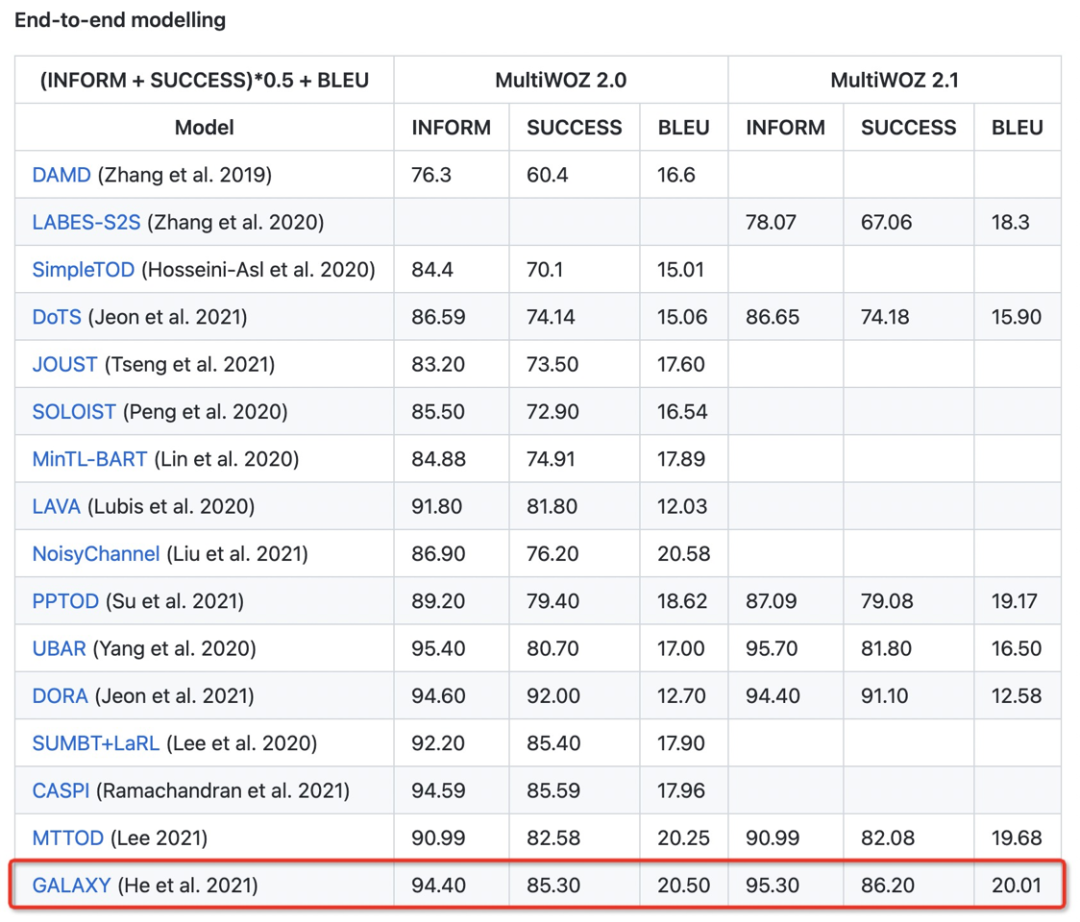Open the DAMD model link

tap(61, 175)
